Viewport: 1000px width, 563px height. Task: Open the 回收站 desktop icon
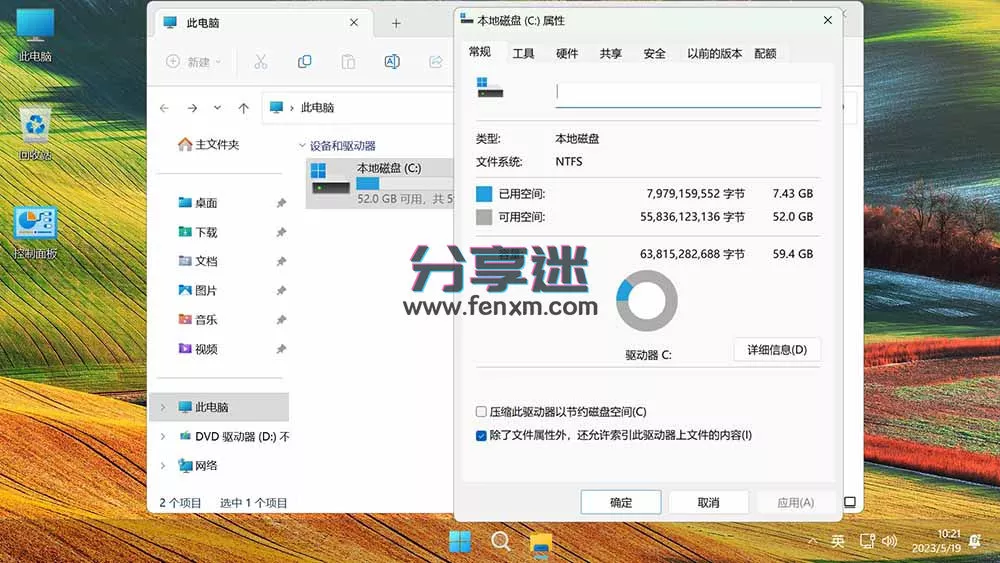[36, 132]
